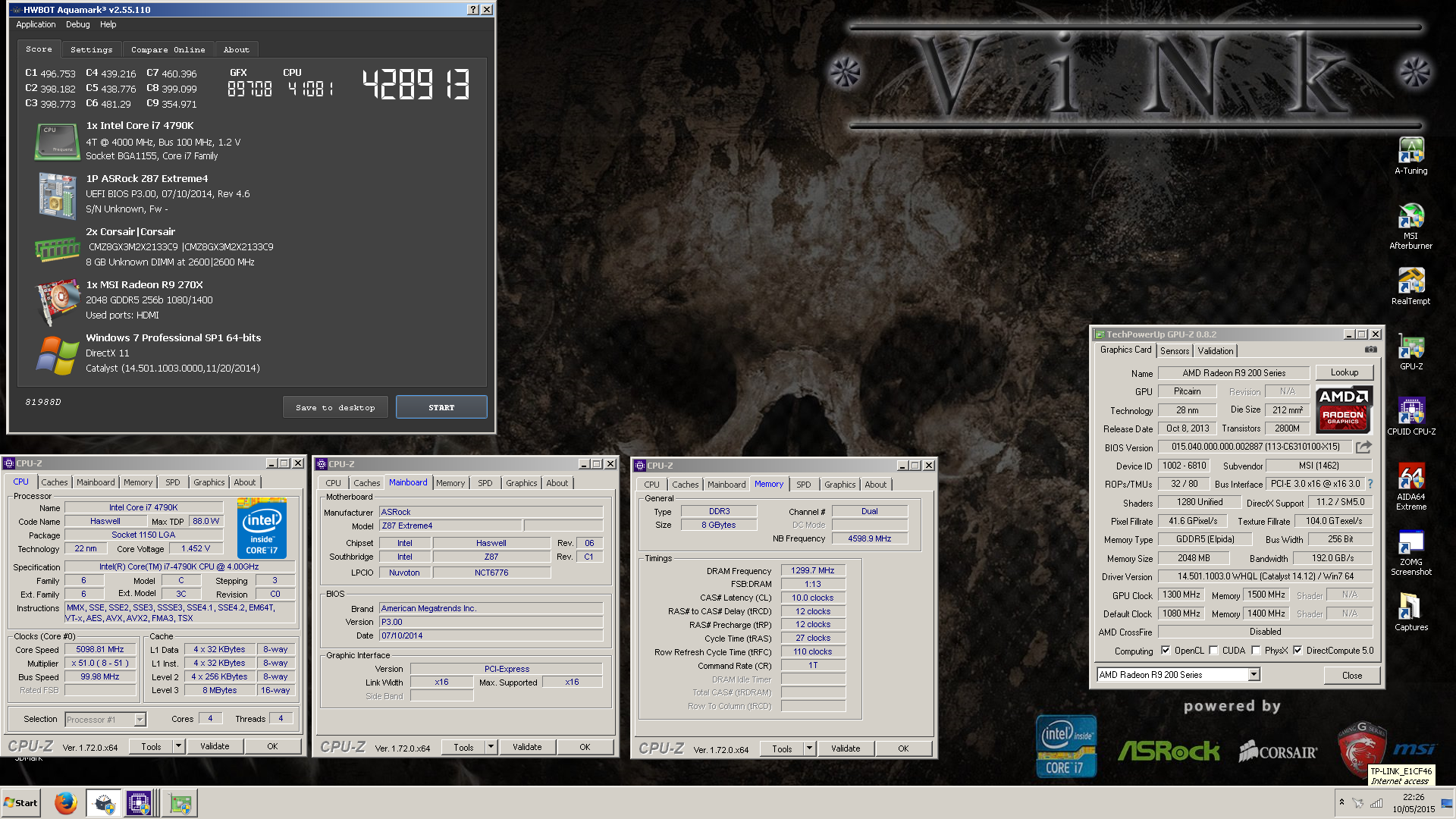Switch to CPU-Z taskbar button
The image size is (1456, 819).
pos(140,803)
